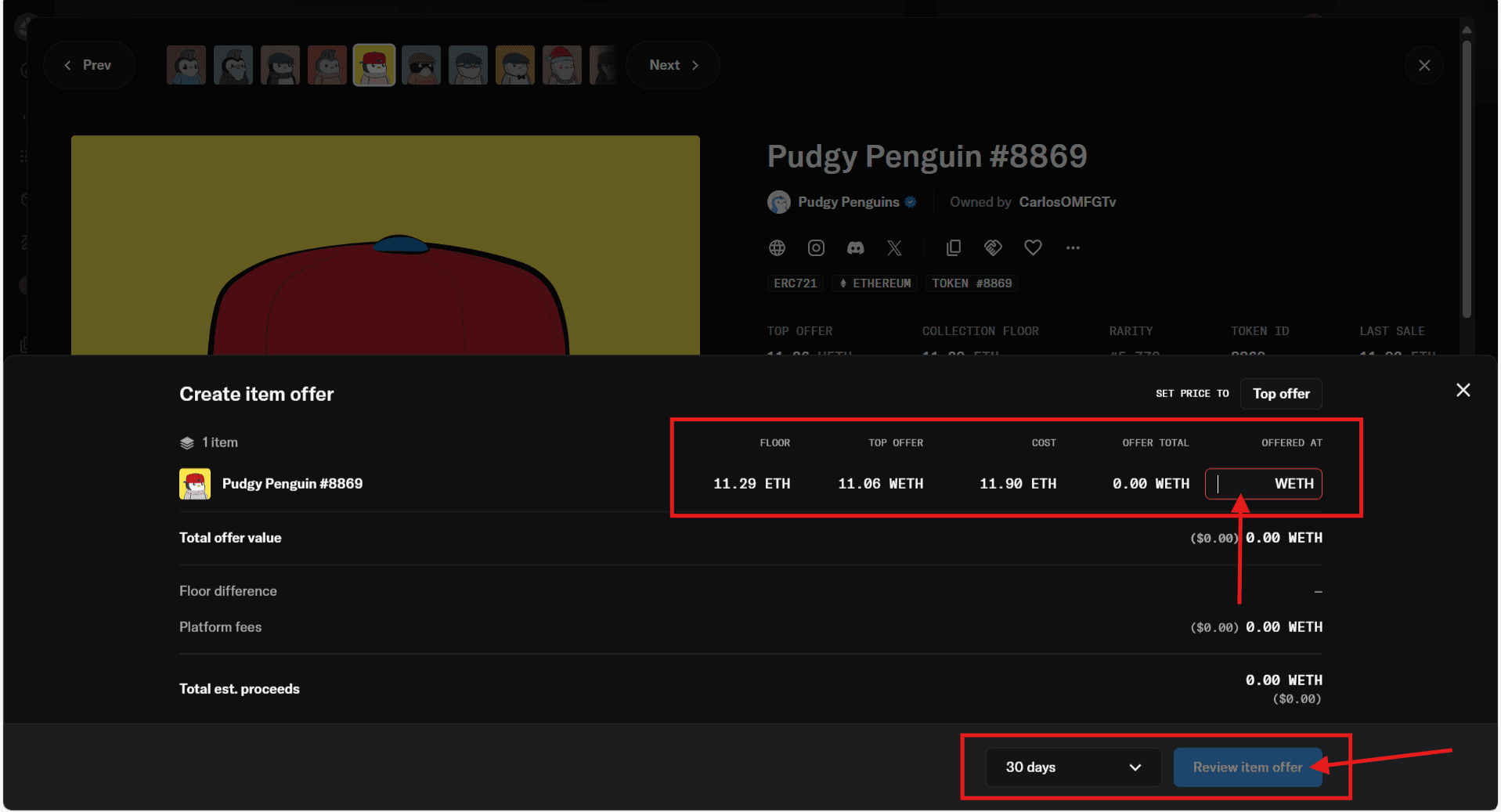Click the handshake deal icon
Viewport: 1501px width, 812px height.
993,248
